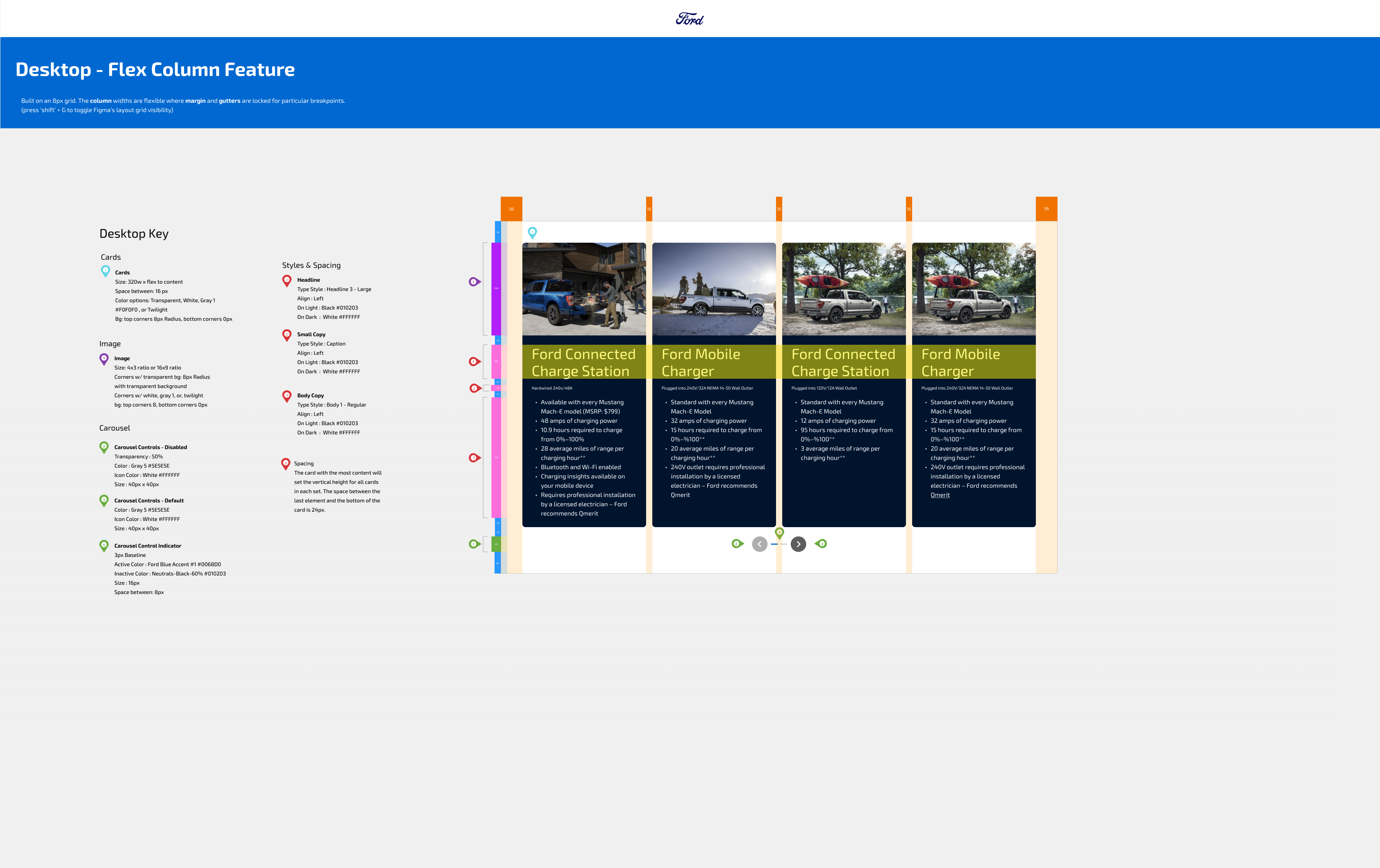This screenshot has width=1380, height=868.
Task: Click 'Bluetooth and Wi-Fi enabled' bullet
Action: pyautogui.click(x=580, y=468)
